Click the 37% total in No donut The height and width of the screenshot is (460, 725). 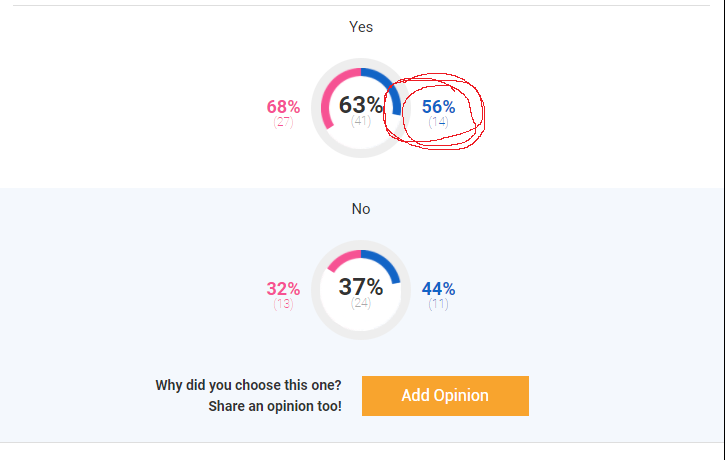[360, 287]
